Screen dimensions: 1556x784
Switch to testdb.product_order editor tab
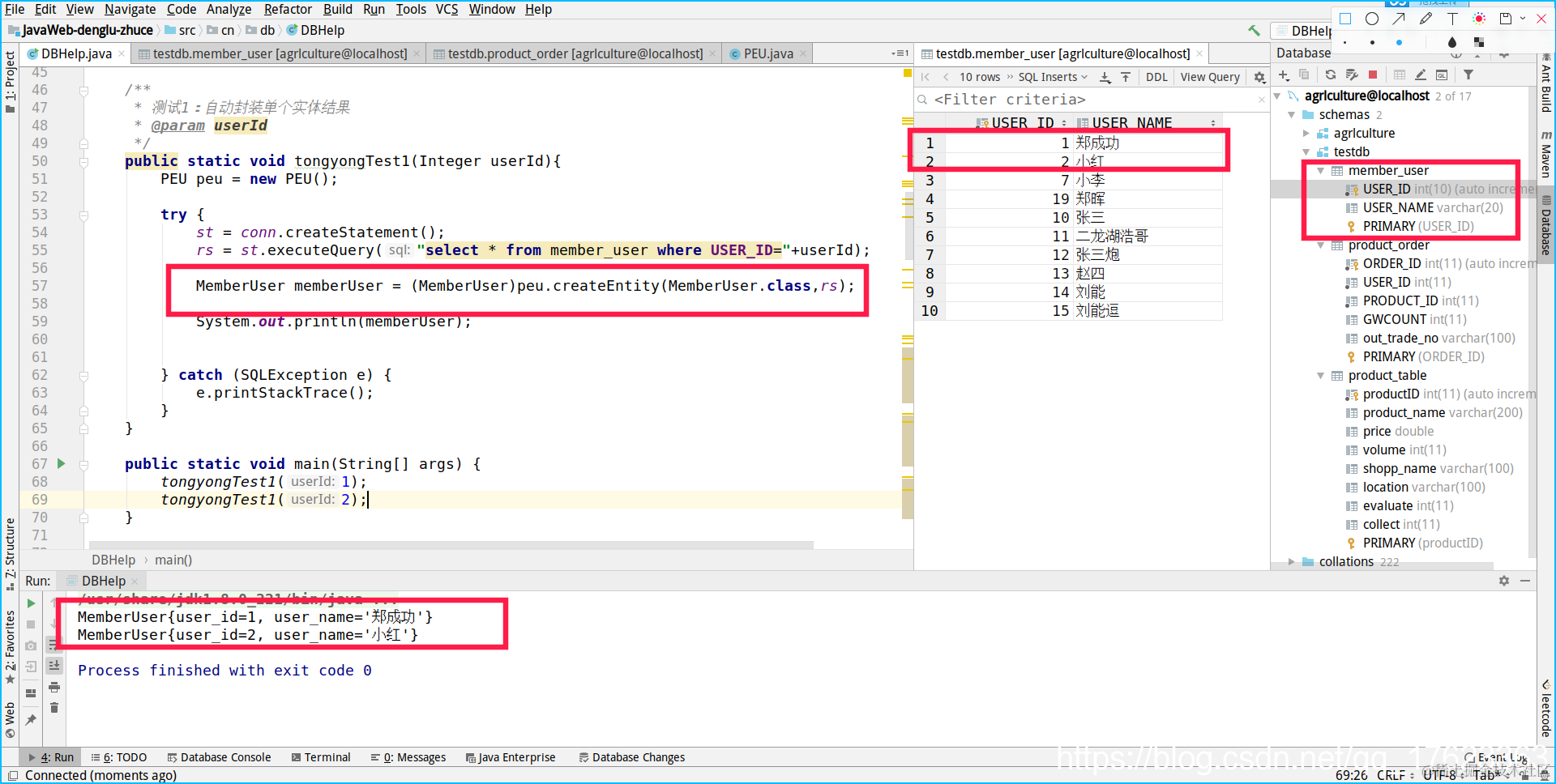point(575,53)
